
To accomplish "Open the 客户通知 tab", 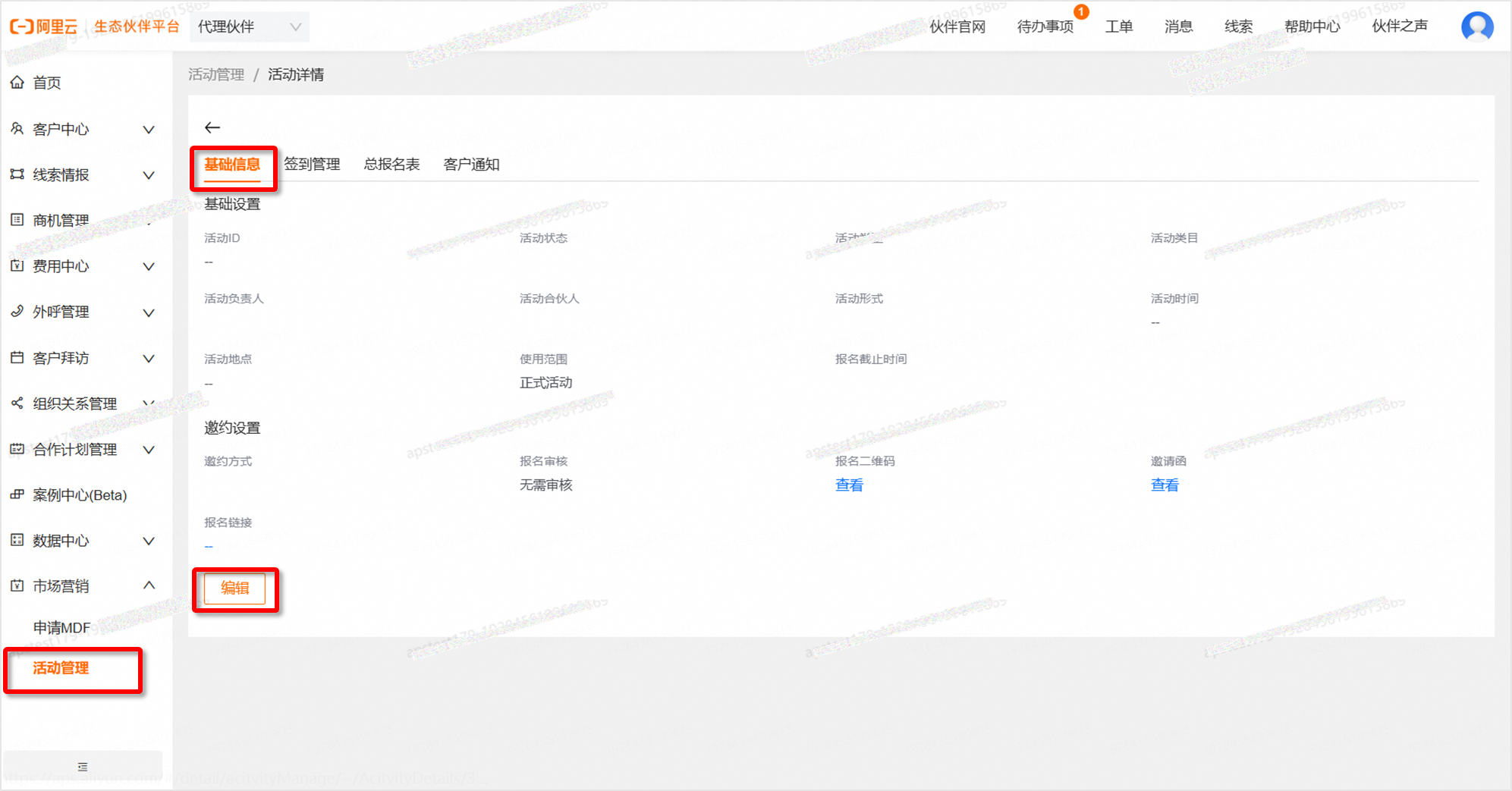I will pyautogui.click(x=471, y=165).
